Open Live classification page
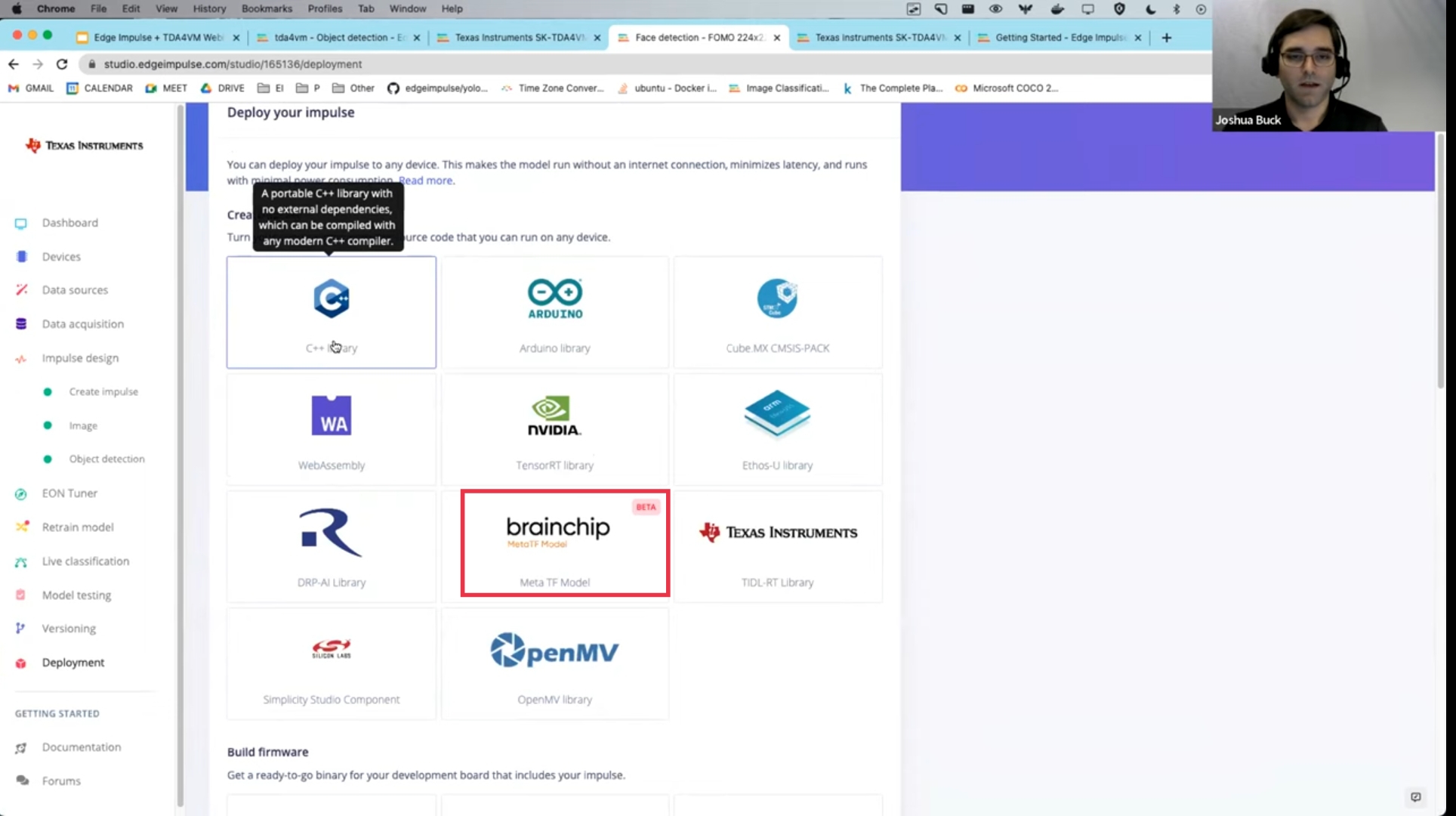This screenshot has height=816, width=1456. pos(85,561)
